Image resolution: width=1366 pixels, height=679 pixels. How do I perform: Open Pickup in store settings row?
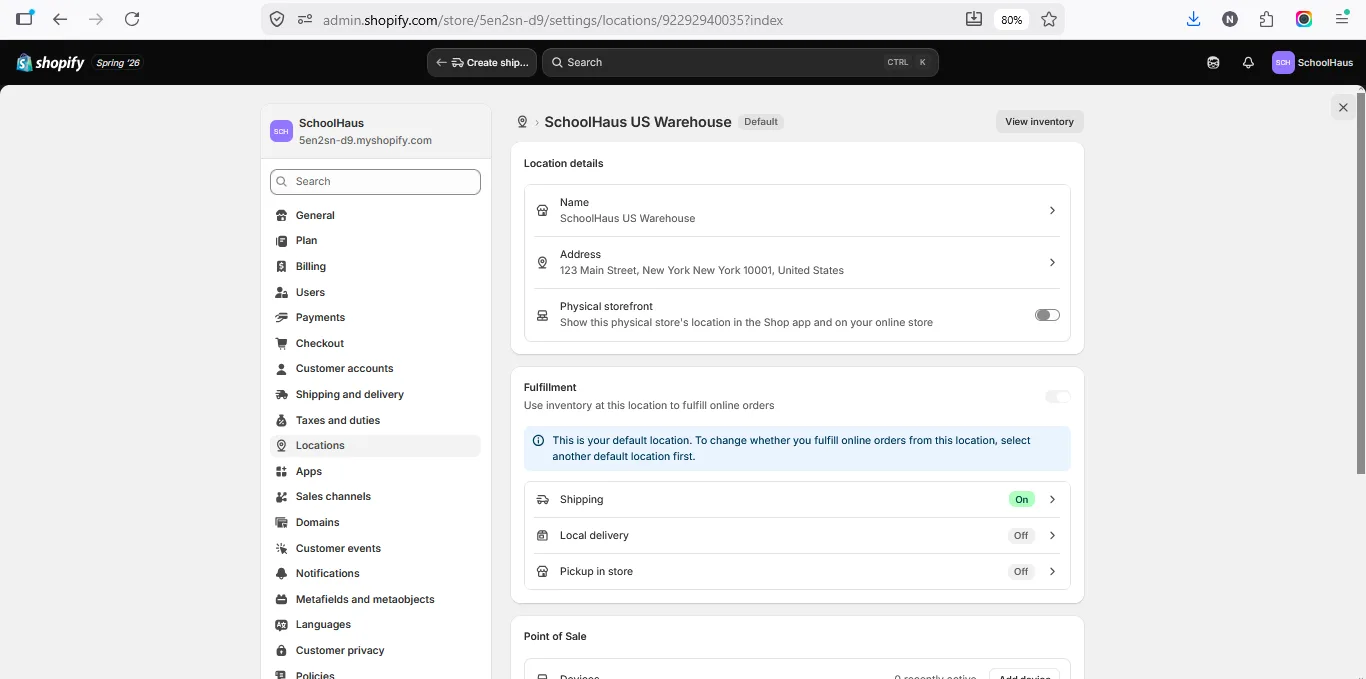click(x=797, y=571)
